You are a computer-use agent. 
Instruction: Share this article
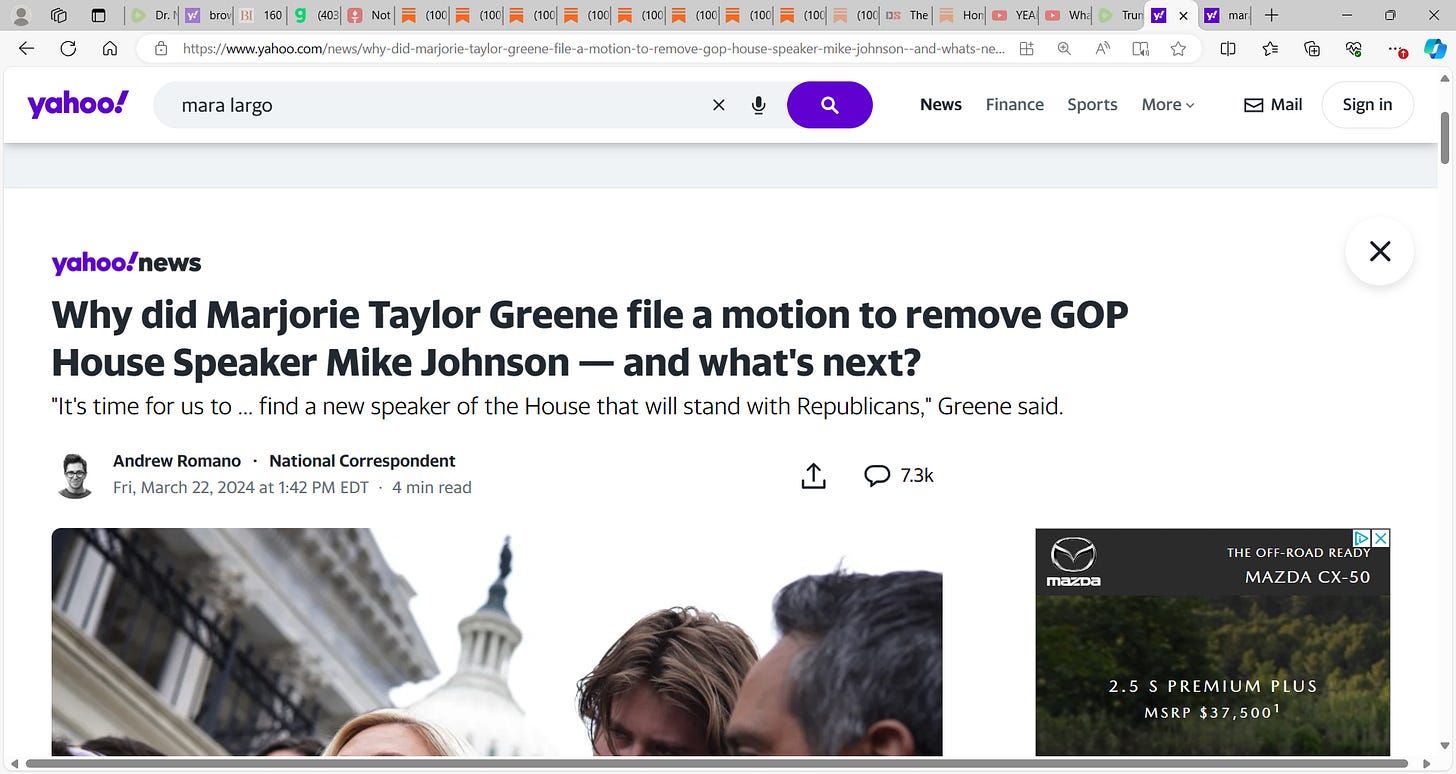pyautogui.click(x=814, y=476)
